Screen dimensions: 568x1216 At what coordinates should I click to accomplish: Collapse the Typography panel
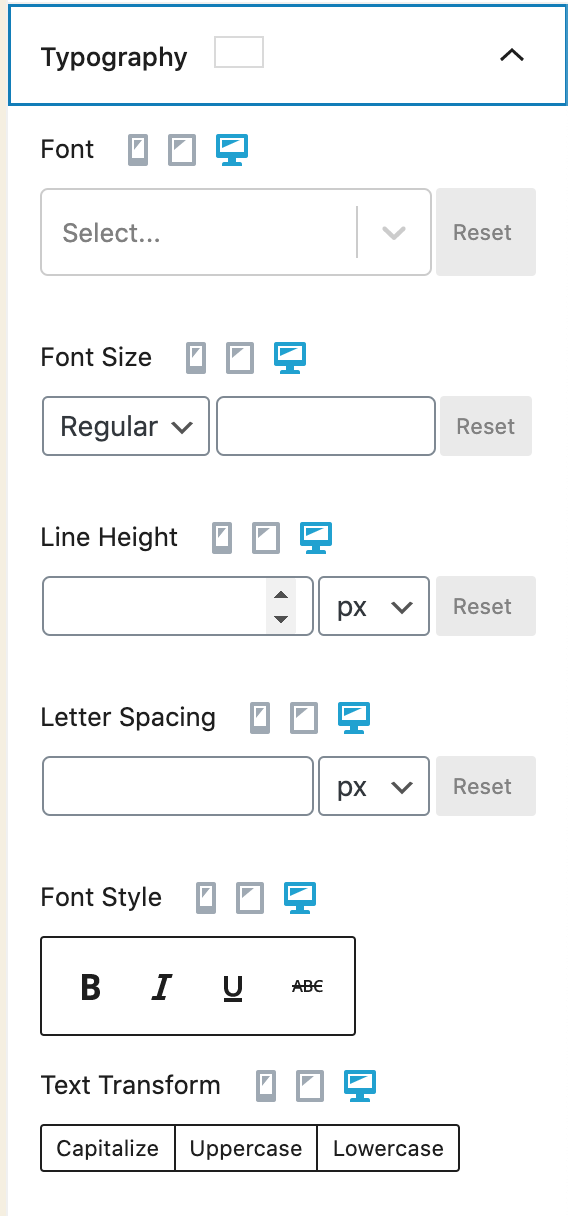511,56
